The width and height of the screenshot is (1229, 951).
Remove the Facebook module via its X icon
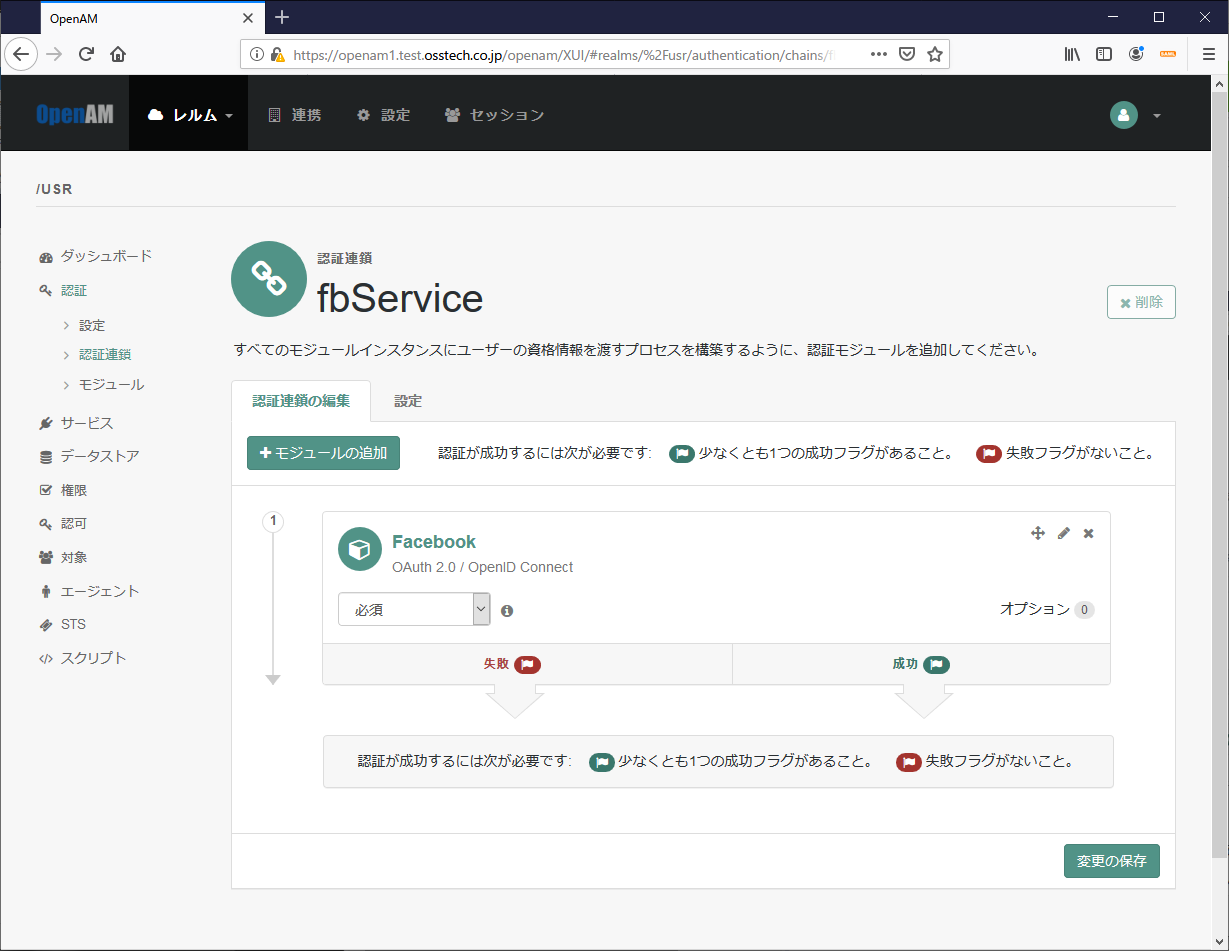click(1088, 533)
